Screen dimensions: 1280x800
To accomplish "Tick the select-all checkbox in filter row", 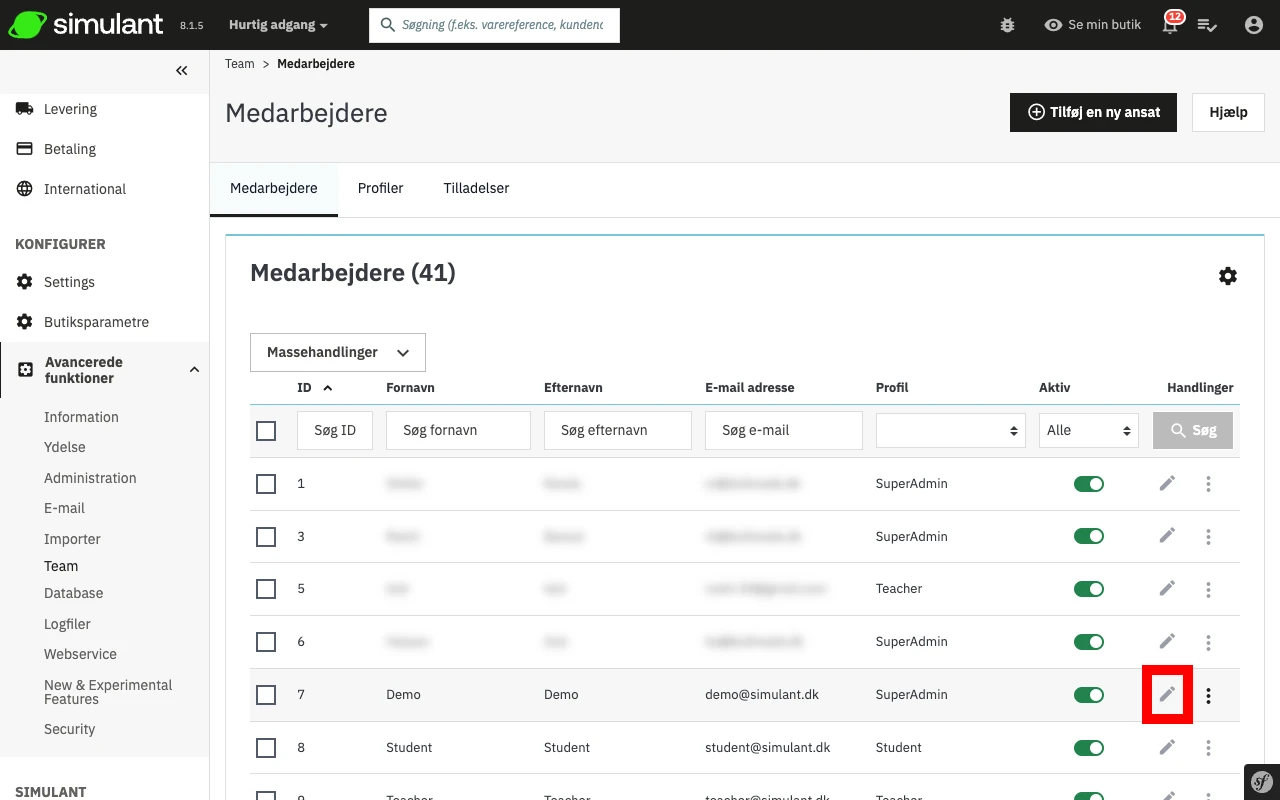I will [x=266, y=431].
